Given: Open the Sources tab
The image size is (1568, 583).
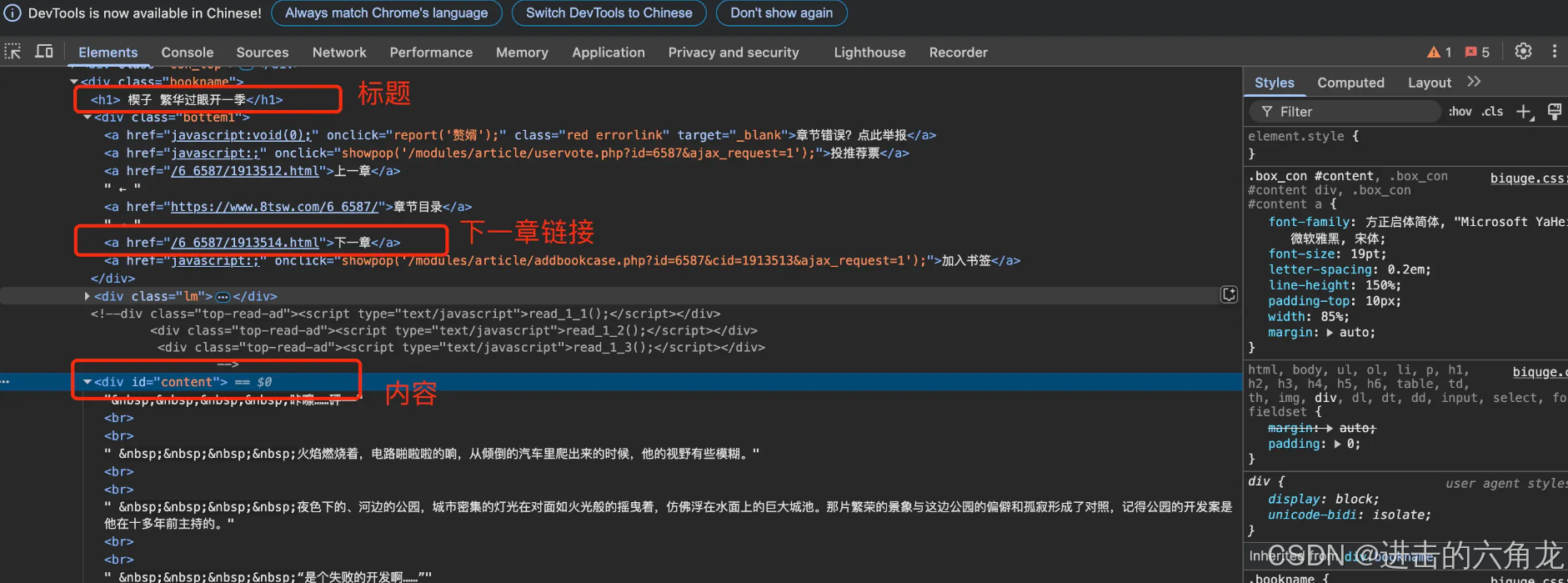Looking at the screenshot, I should click(x=263, y=52).
